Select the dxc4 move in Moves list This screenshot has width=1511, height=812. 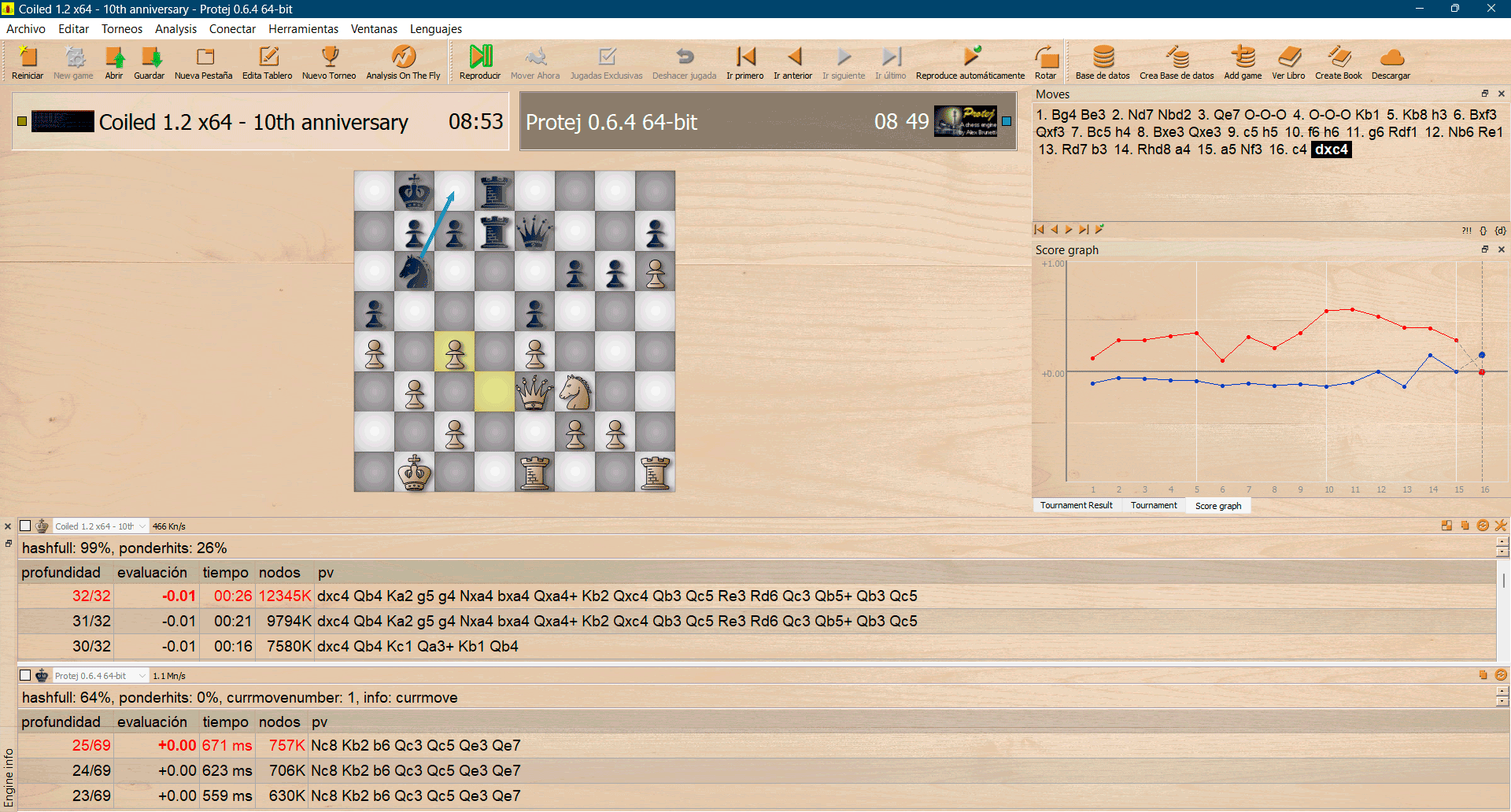pyautogui.click(x=1331, y=149)
